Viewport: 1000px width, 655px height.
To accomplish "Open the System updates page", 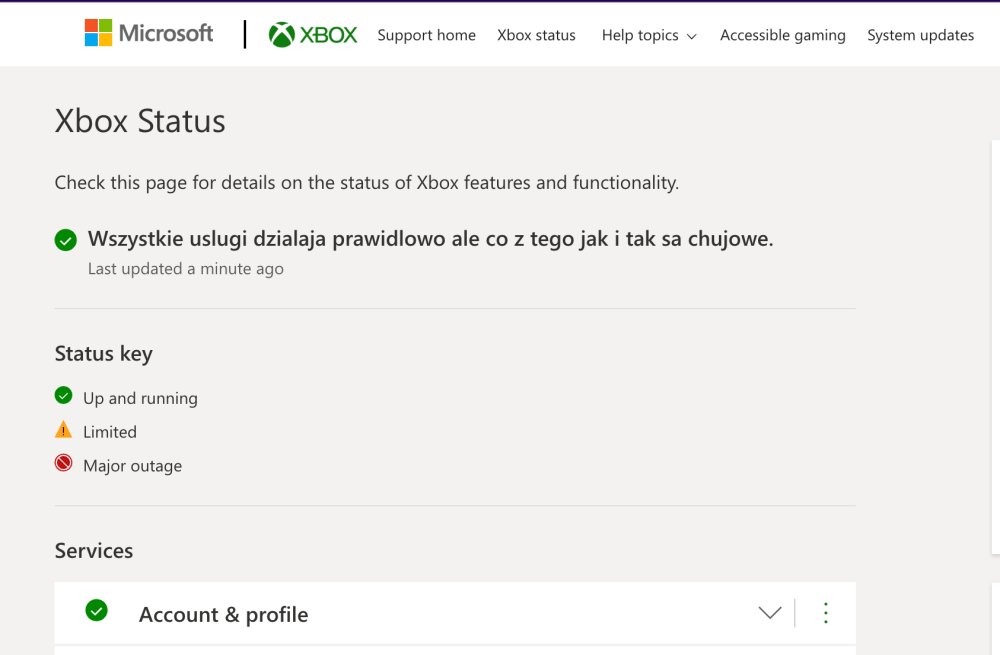I will 920,35.
